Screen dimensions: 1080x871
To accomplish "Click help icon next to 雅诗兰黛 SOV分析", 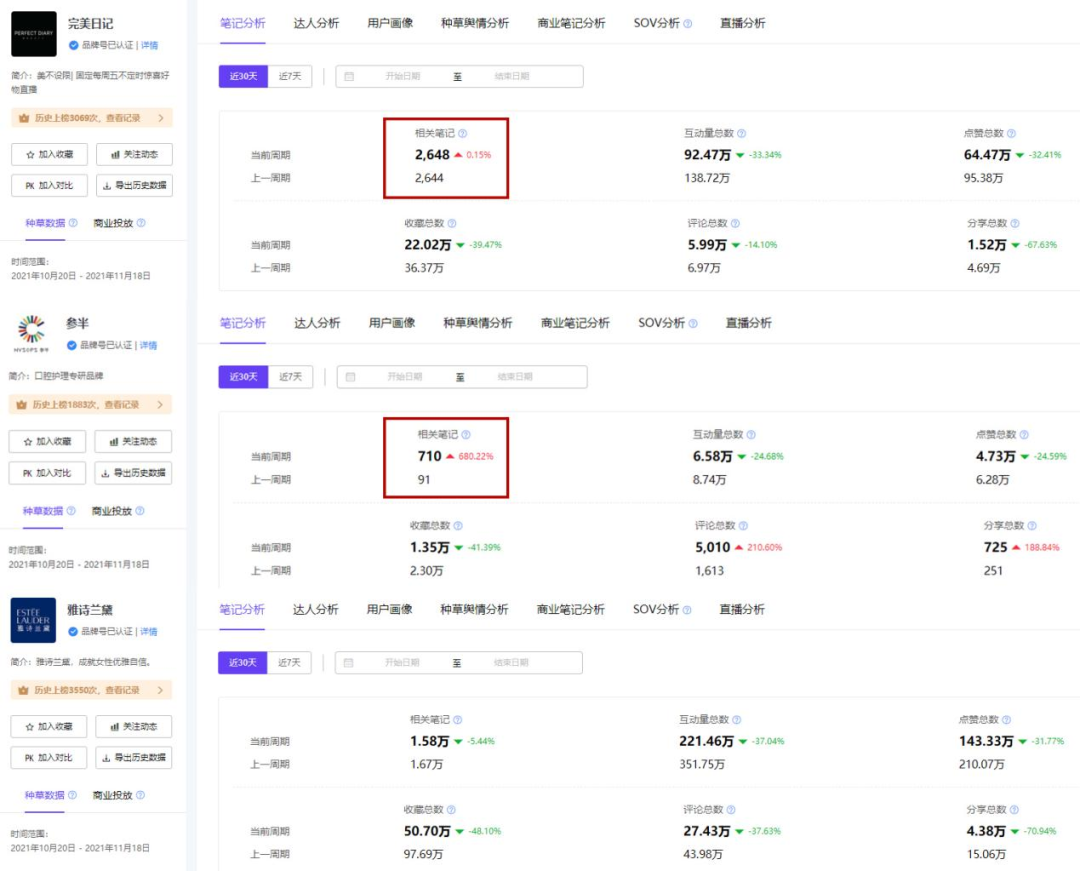I will [x=687, y=610].
